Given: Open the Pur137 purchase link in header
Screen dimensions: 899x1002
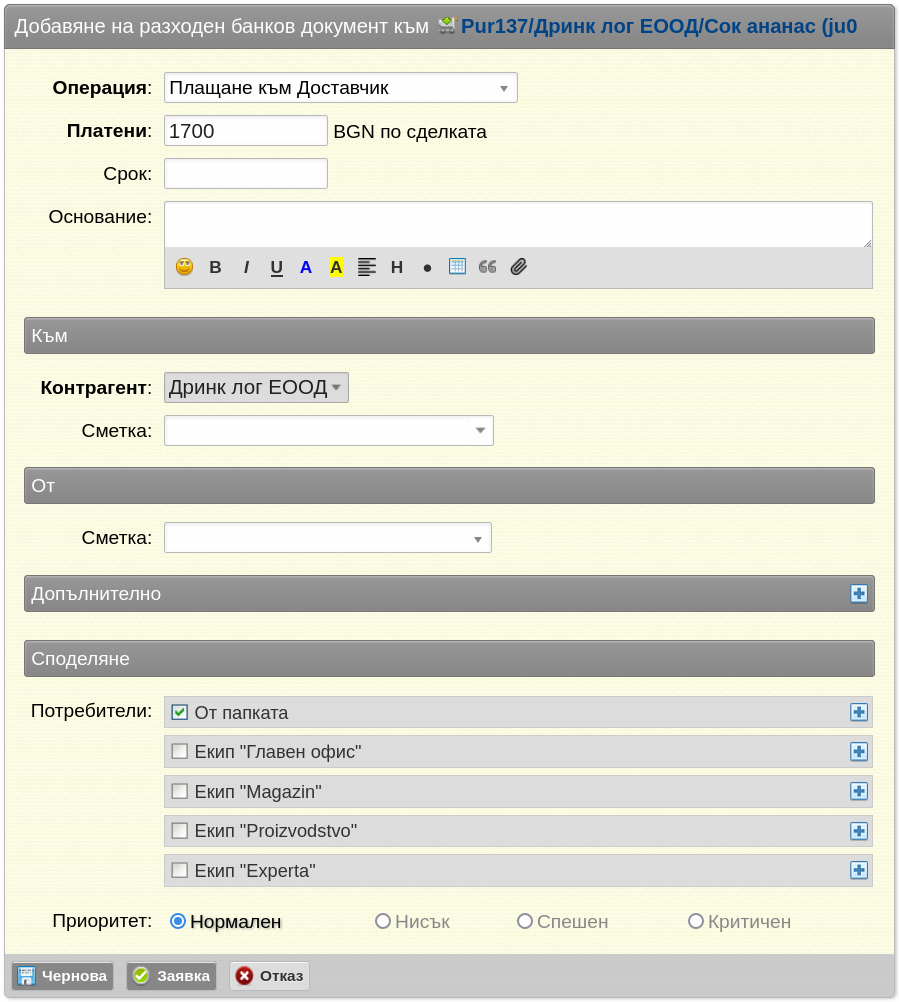Looking at the screenshot, I should click(659, 26).
